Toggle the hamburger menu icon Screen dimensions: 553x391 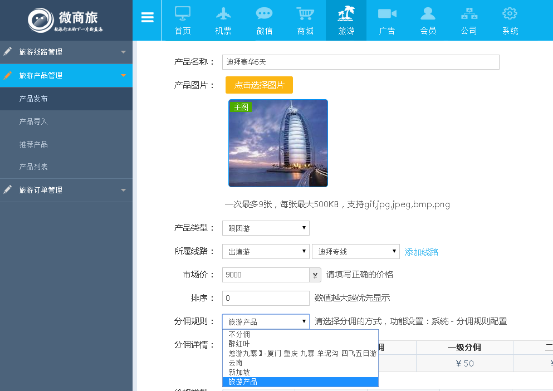[147, 17]
